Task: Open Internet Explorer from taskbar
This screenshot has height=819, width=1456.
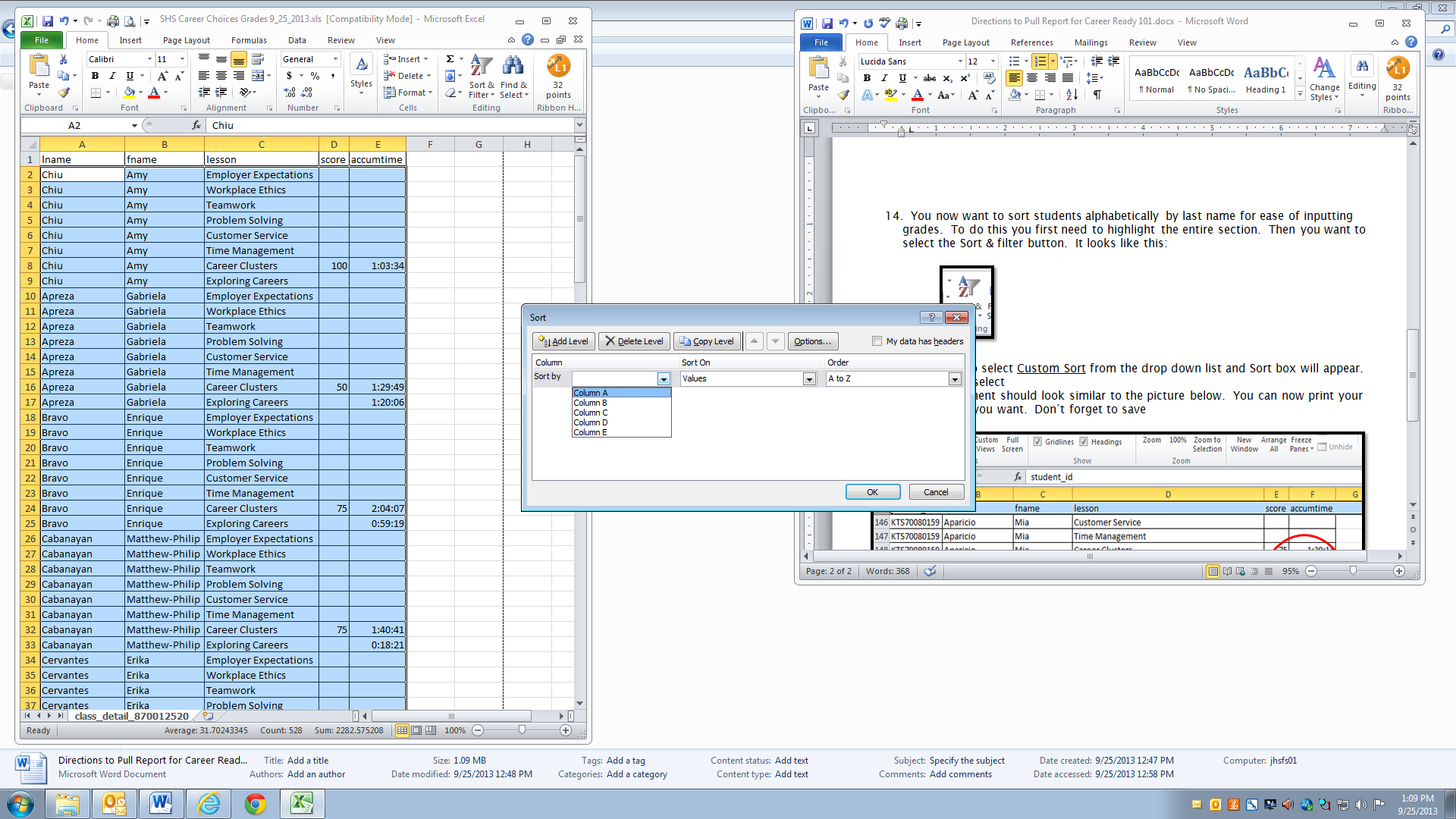Action: point(209,804)
